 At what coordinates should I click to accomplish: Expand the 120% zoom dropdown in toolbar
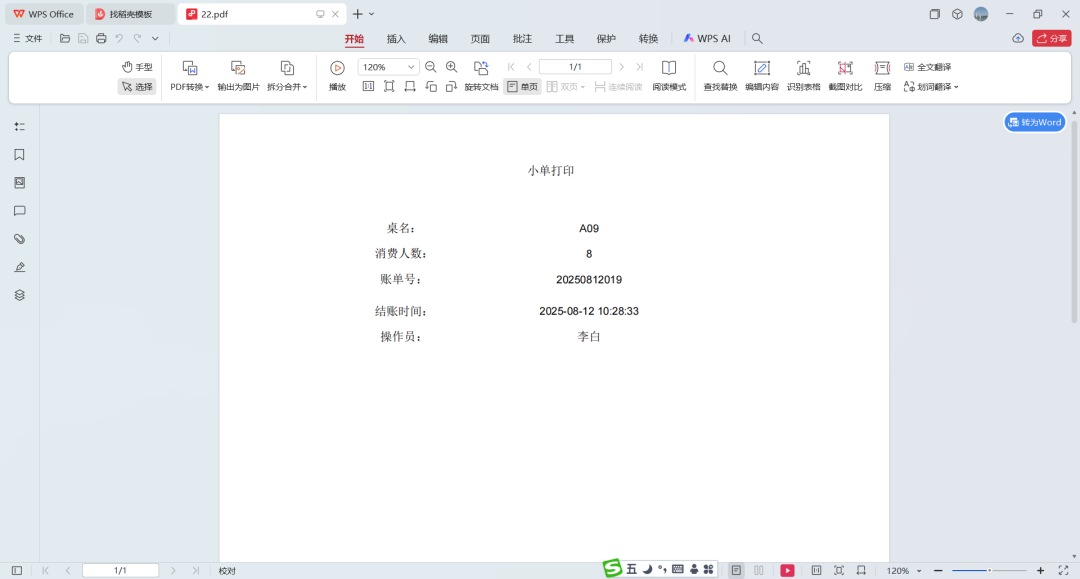click(410, 67)
